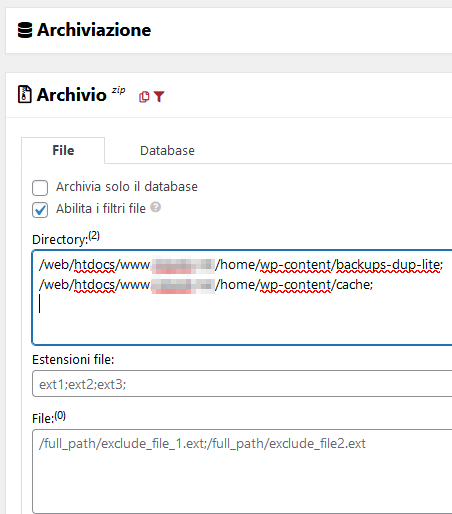The image size is (452, 514).
Task: Enable Archivia solo il database checkbox
Action: 40,188
